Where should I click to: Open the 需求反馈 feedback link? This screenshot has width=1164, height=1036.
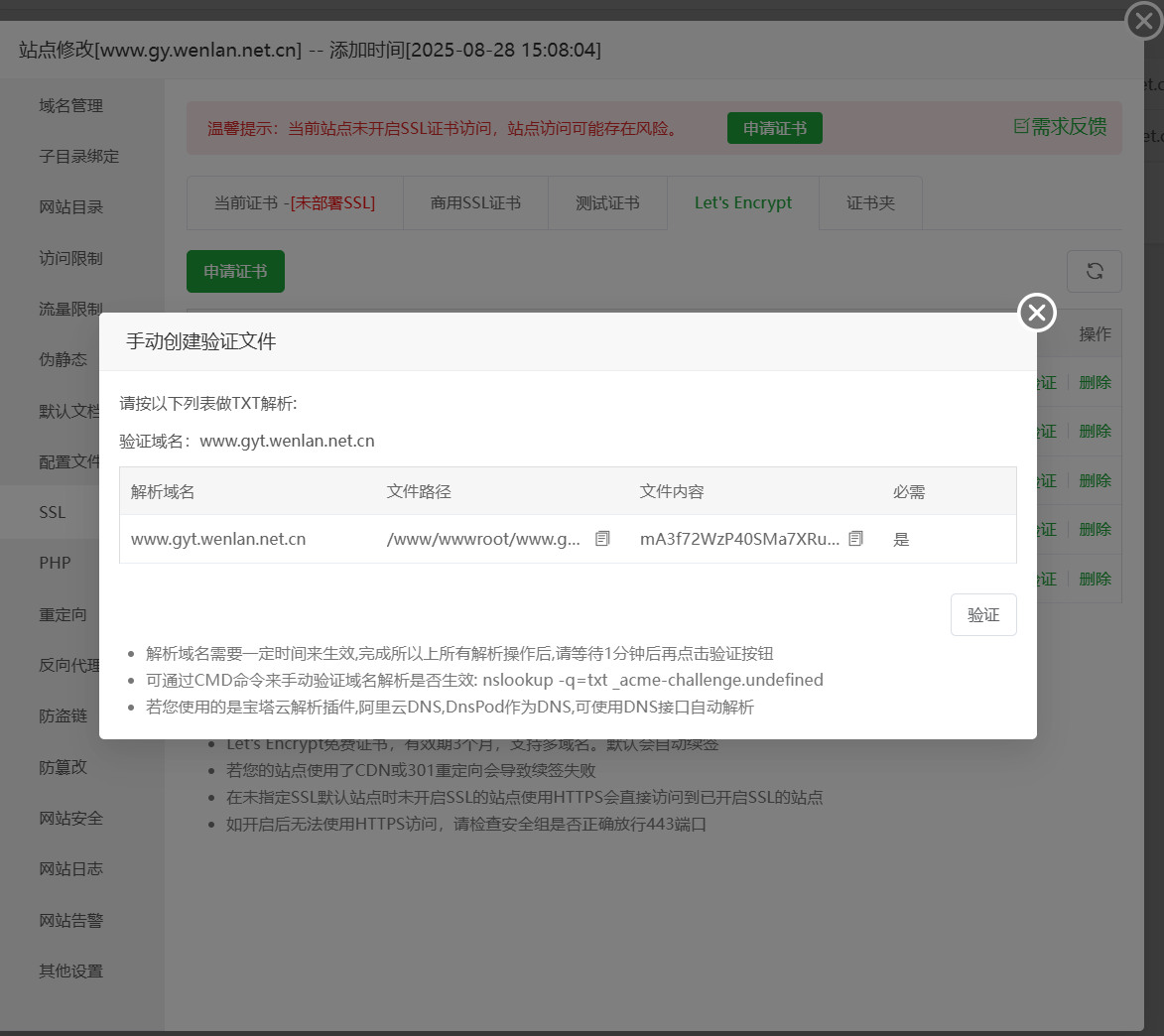[x=1060, y=127]
